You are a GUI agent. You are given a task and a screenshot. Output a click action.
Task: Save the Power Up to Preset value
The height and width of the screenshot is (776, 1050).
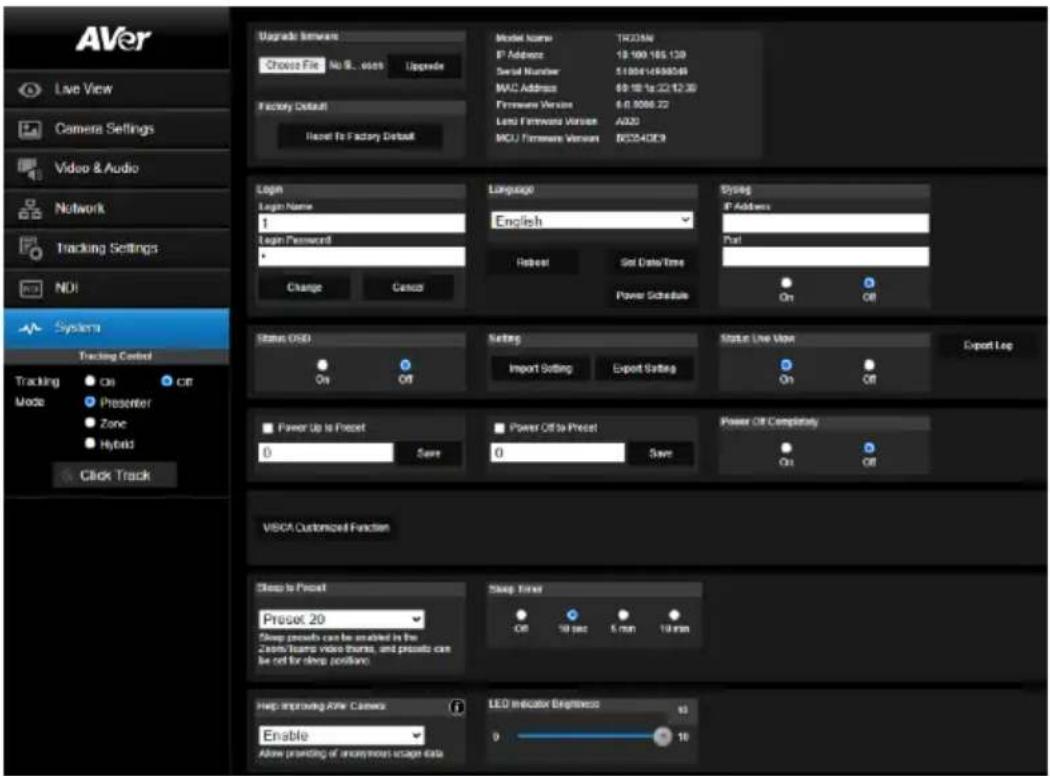[x=429, y=453]
